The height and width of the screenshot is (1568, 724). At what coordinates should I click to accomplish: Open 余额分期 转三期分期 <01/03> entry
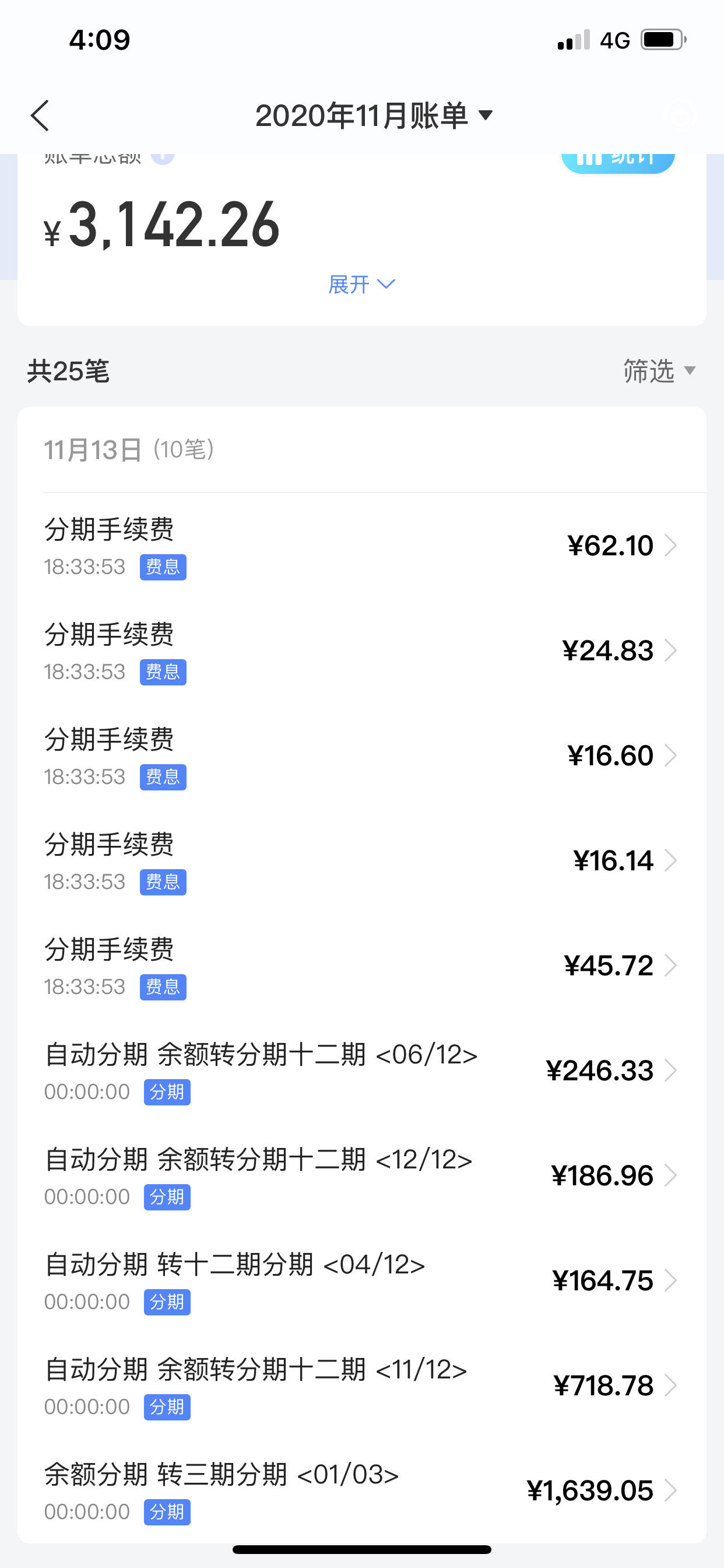point(362,1490)
